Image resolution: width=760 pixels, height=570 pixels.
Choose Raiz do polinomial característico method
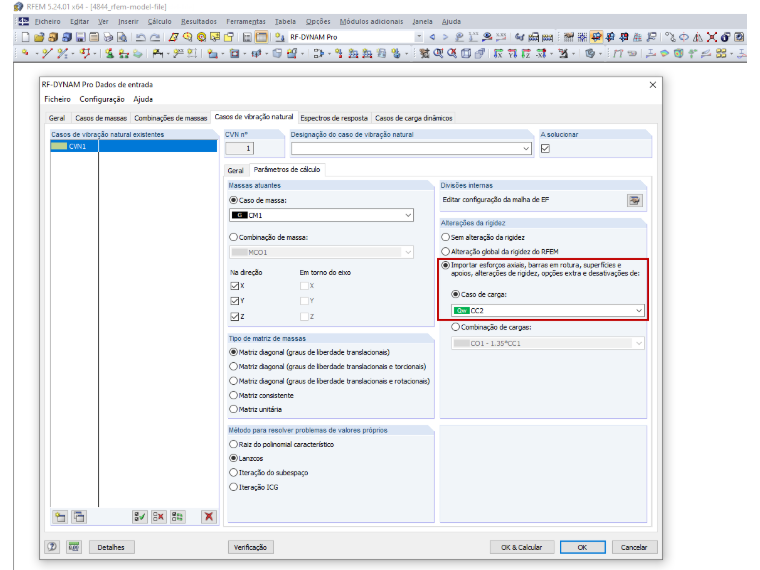[234, 444]
